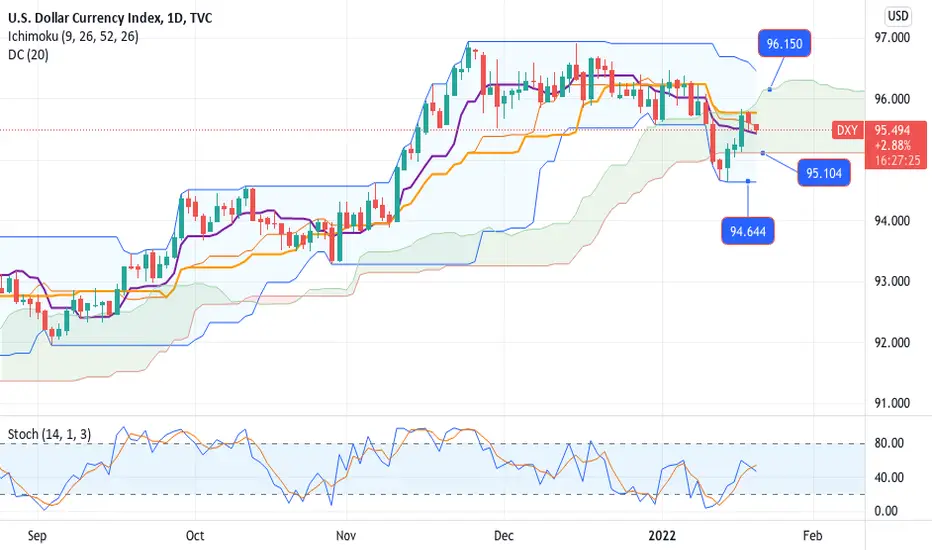
Task: Click the 97.000 price scale level
Action: (892, 37)
